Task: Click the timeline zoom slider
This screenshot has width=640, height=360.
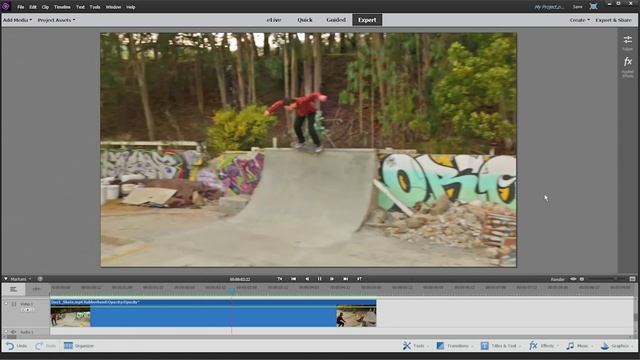Action: tap(606, 279)
